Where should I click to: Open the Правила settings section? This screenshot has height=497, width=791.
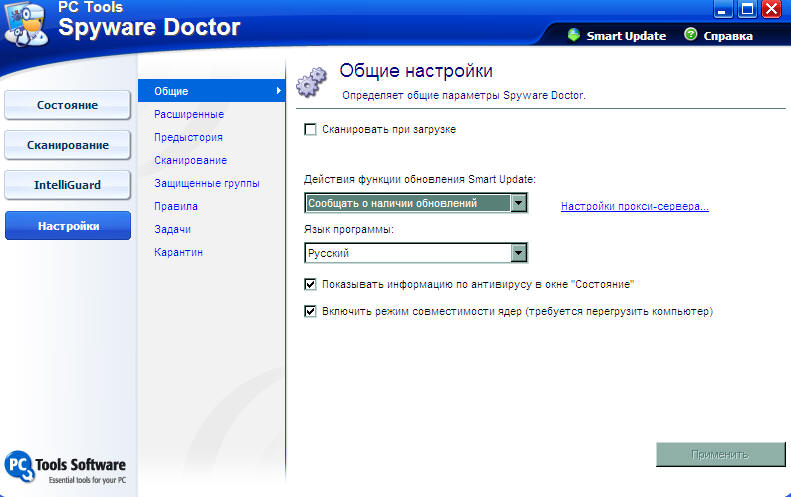[x=176, y=206]
